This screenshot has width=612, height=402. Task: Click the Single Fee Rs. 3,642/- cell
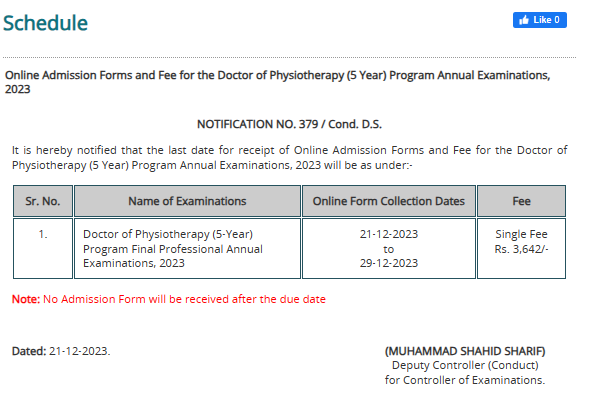pyautogui.click(x=521, y=241)
